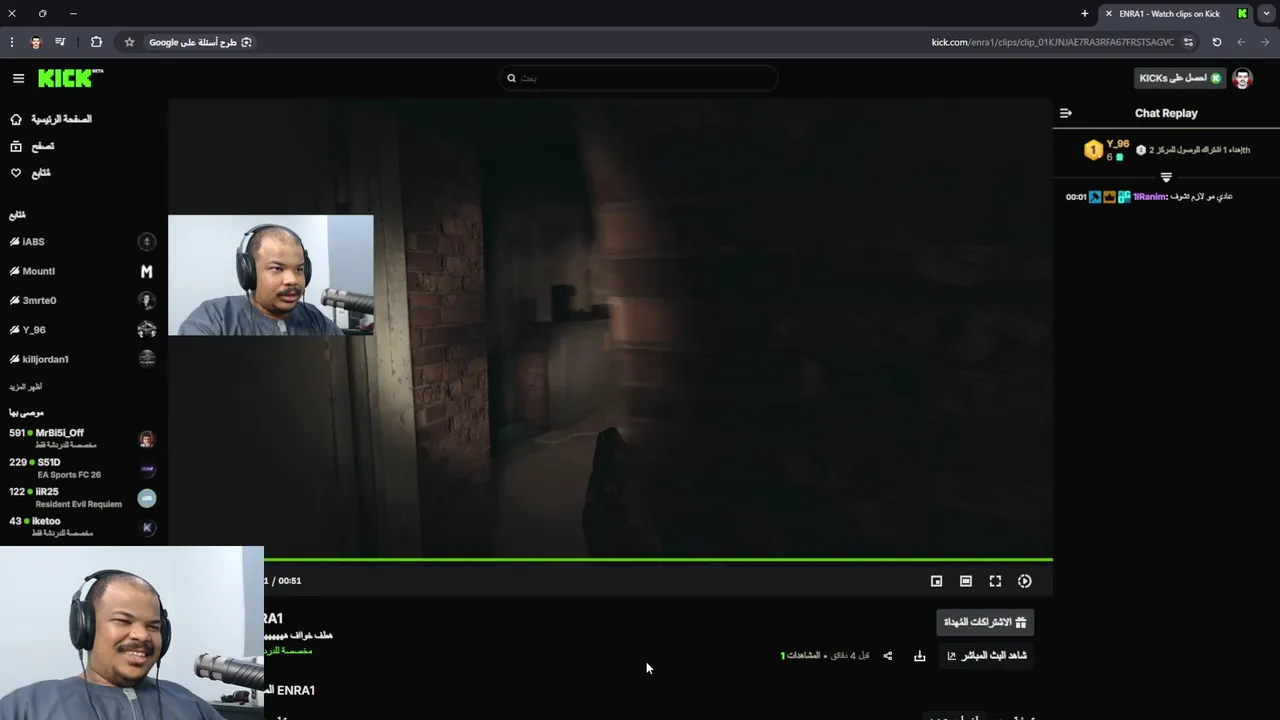Open the media control toolbar icon
The height and width of the screenshot is (720, 1280).
point(60,42)
